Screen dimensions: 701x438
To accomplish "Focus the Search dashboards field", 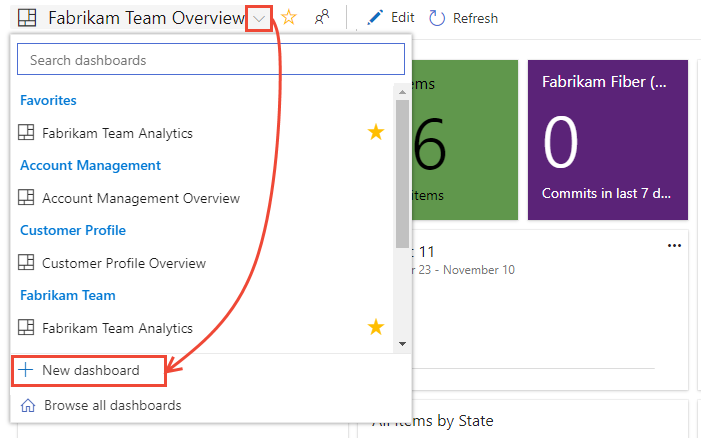I will click(x=211, y=59).
